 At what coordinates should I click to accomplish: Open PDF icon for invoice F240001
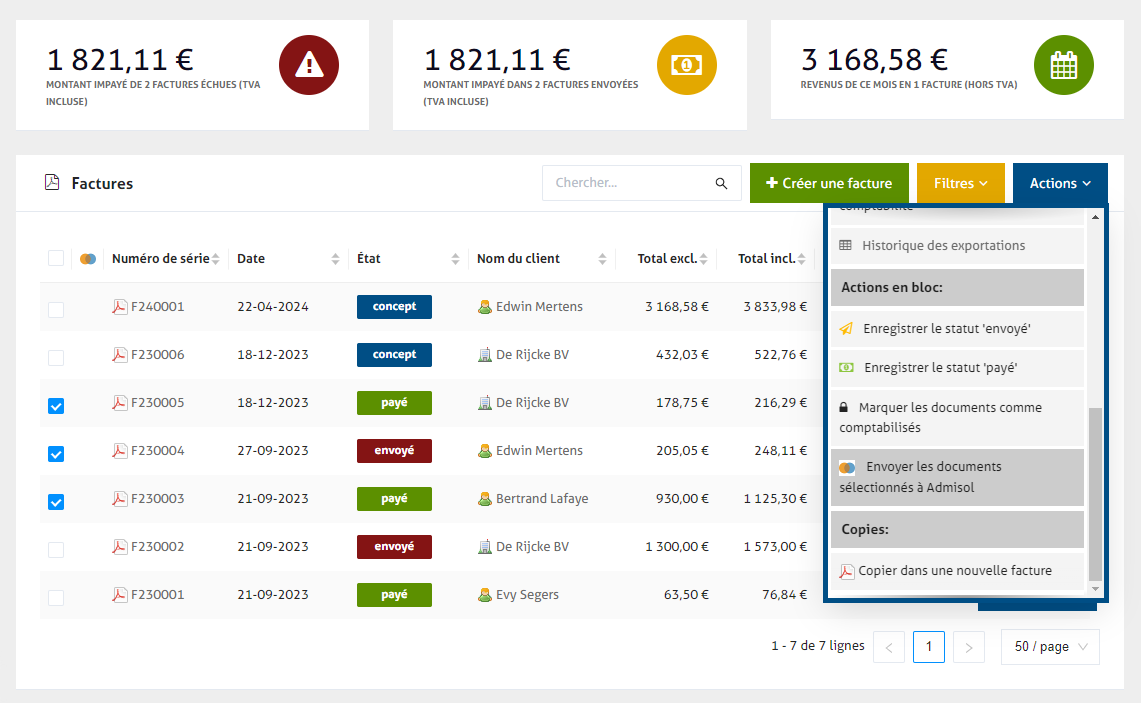click(120, 307)
